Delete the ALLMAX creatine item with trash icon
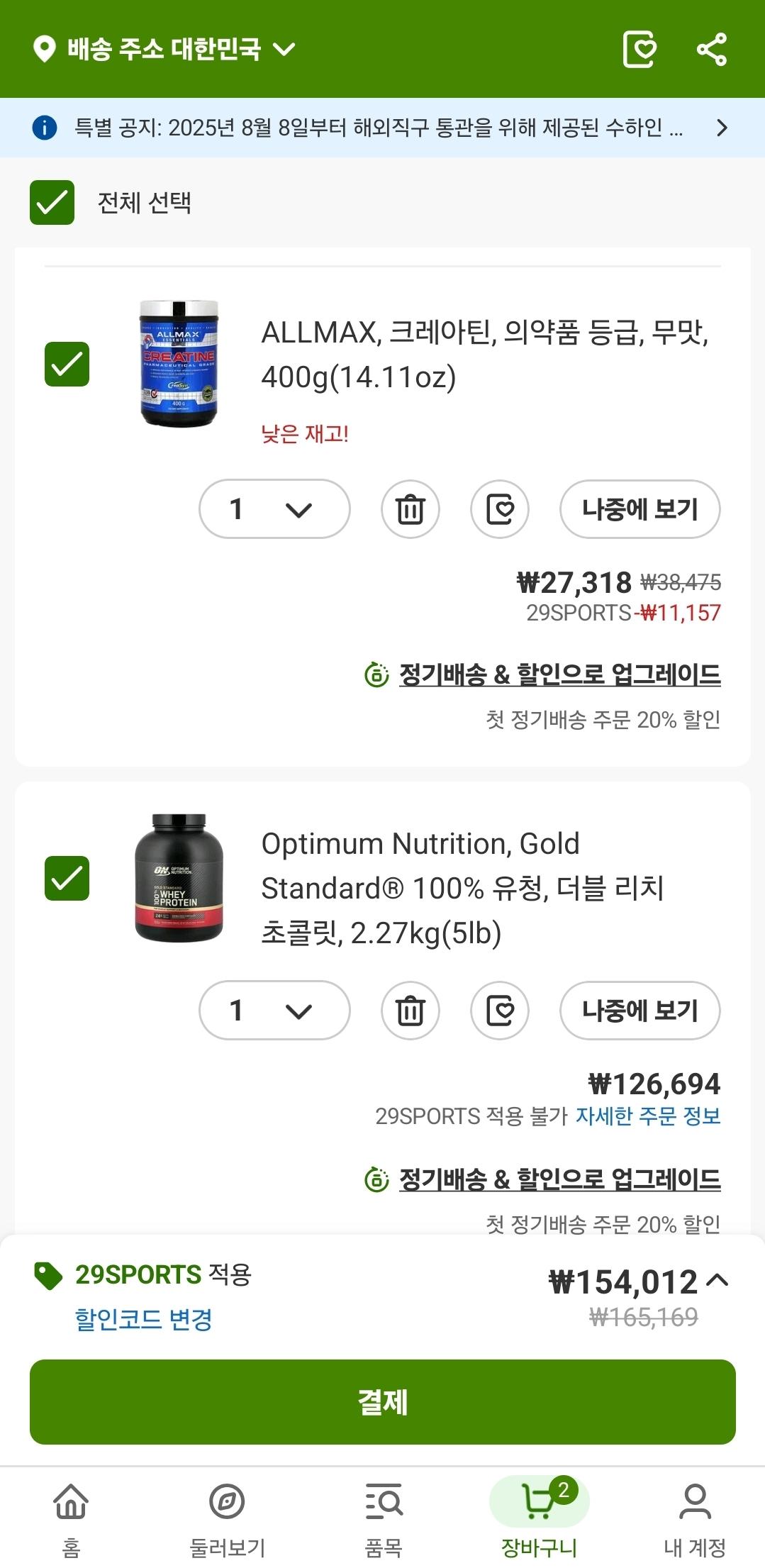Screen dimensions: 765x1568 tap(410, 509)
